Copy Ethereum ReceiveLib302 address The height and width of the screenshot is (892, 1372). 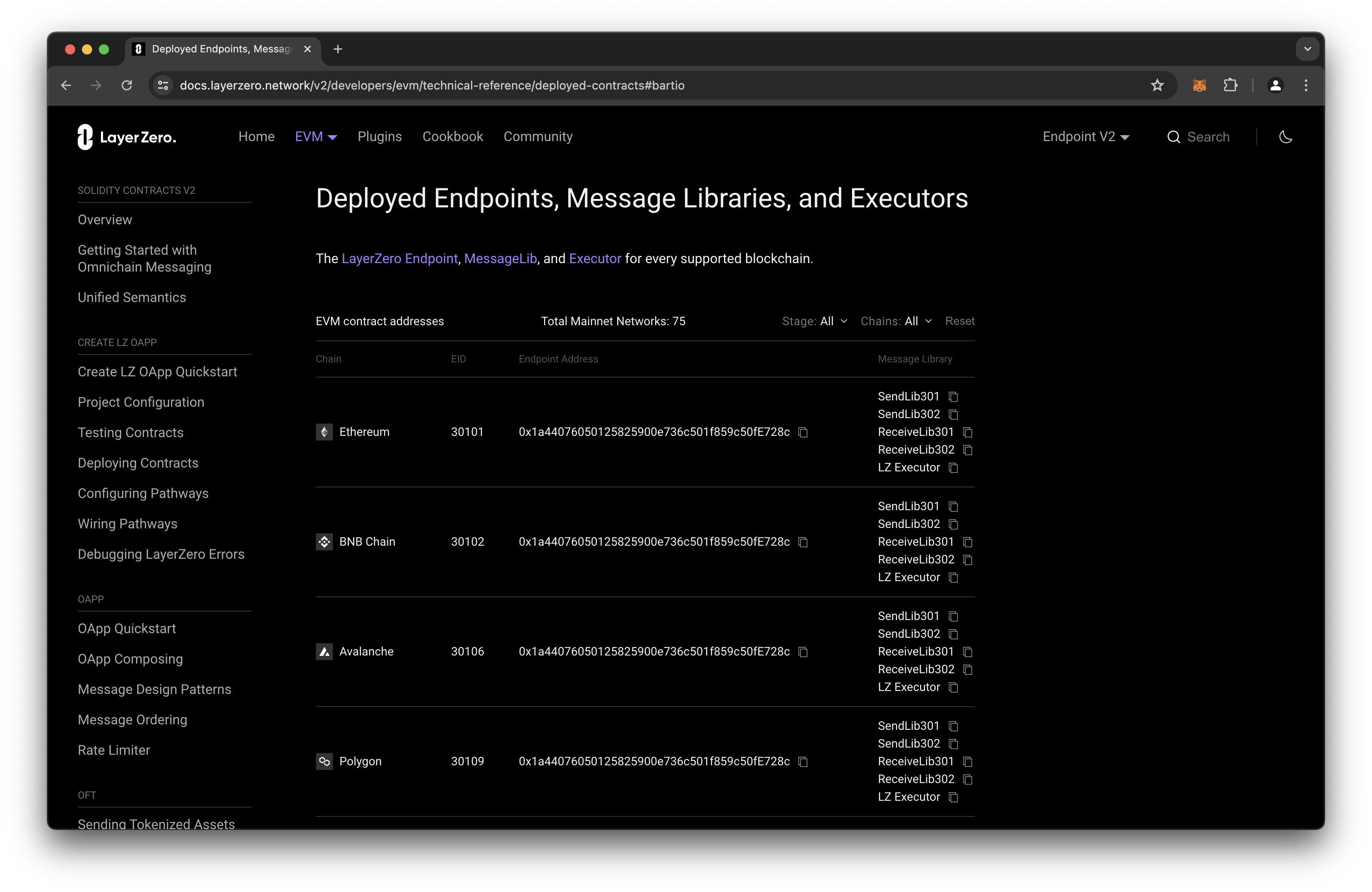(968, 450)
